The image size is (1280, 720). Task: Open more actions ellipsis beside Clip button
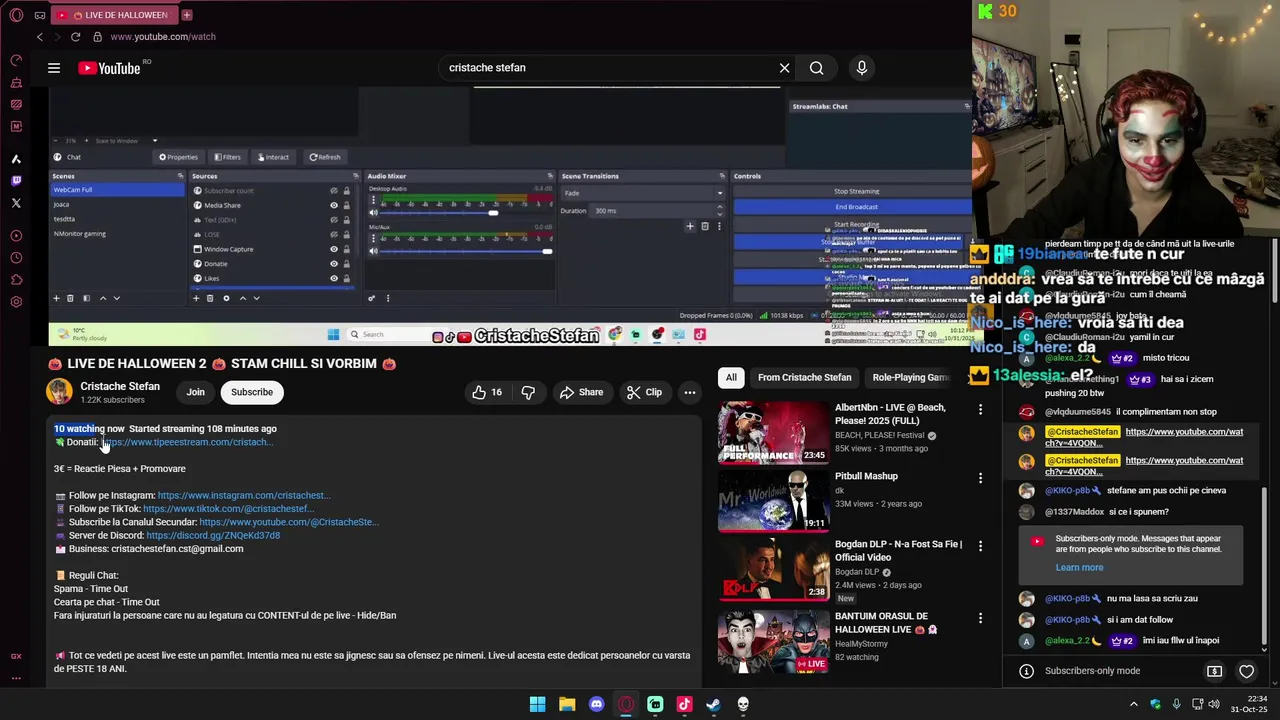(x=690, y=393)
